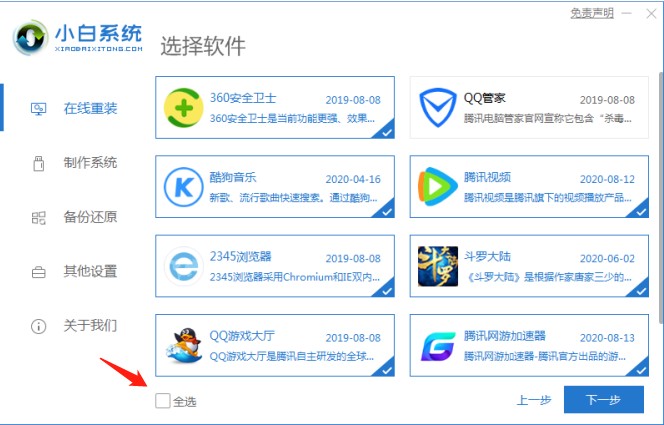
Task: Click the 酷狗音乐 K logo icon
Action: click(183, 187)
